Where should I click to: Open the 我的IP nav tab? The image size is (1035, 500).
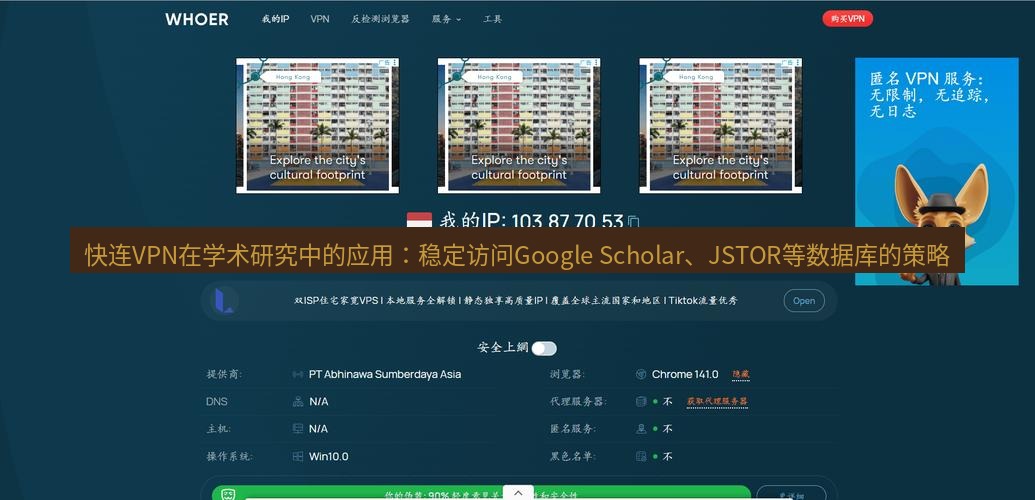(x=275, y=19)
